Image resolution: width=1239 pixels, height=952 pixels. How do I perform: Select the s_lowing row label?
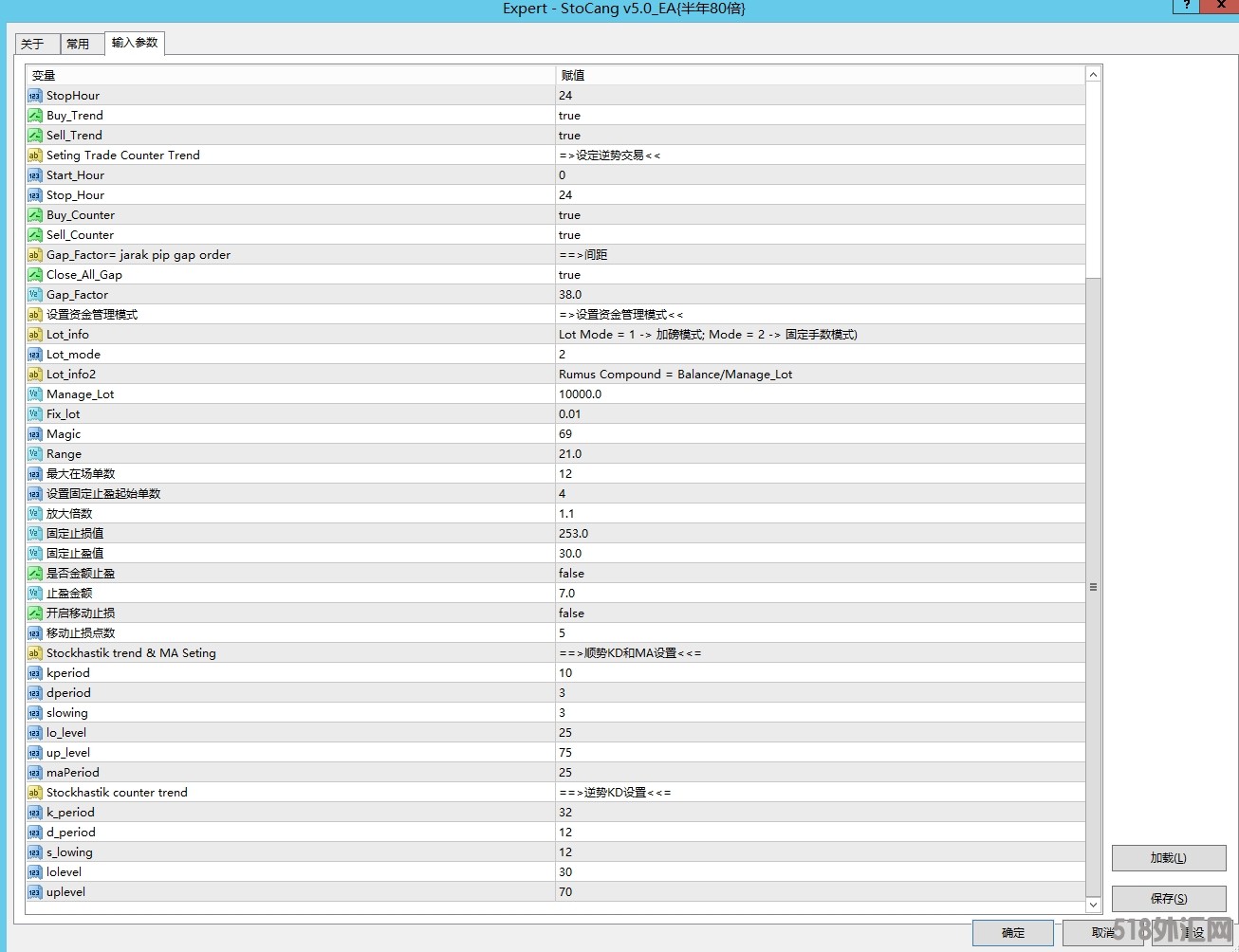[x=69, y=852]
